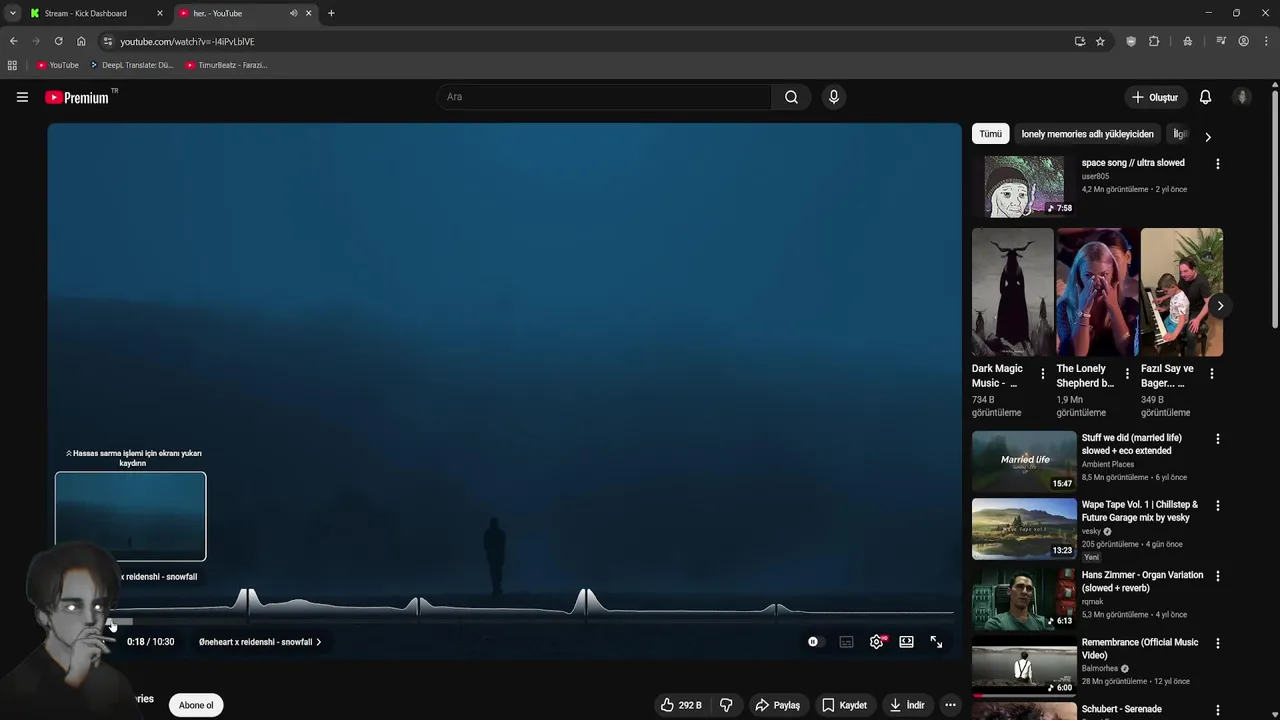
Task: Share the video via Paylaş
Action: point(777,705)
